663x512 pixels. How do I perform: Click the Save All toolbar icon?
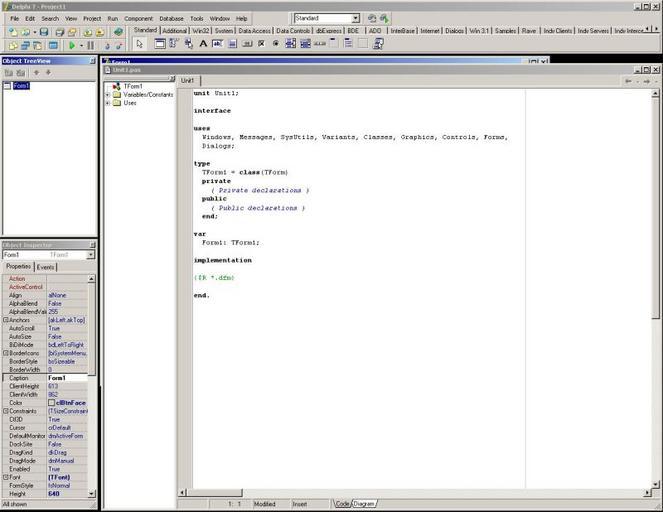click(60, 32)
